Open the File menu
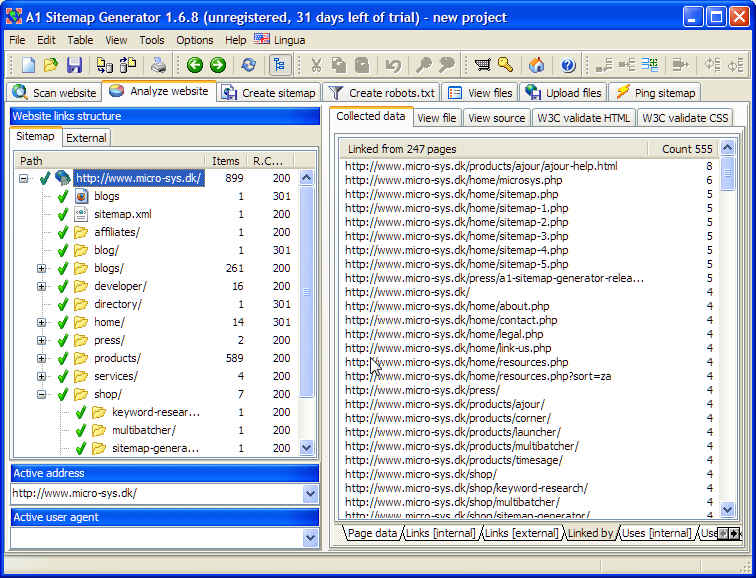Viewport: 756px width, 578px height. click(17, 40)
